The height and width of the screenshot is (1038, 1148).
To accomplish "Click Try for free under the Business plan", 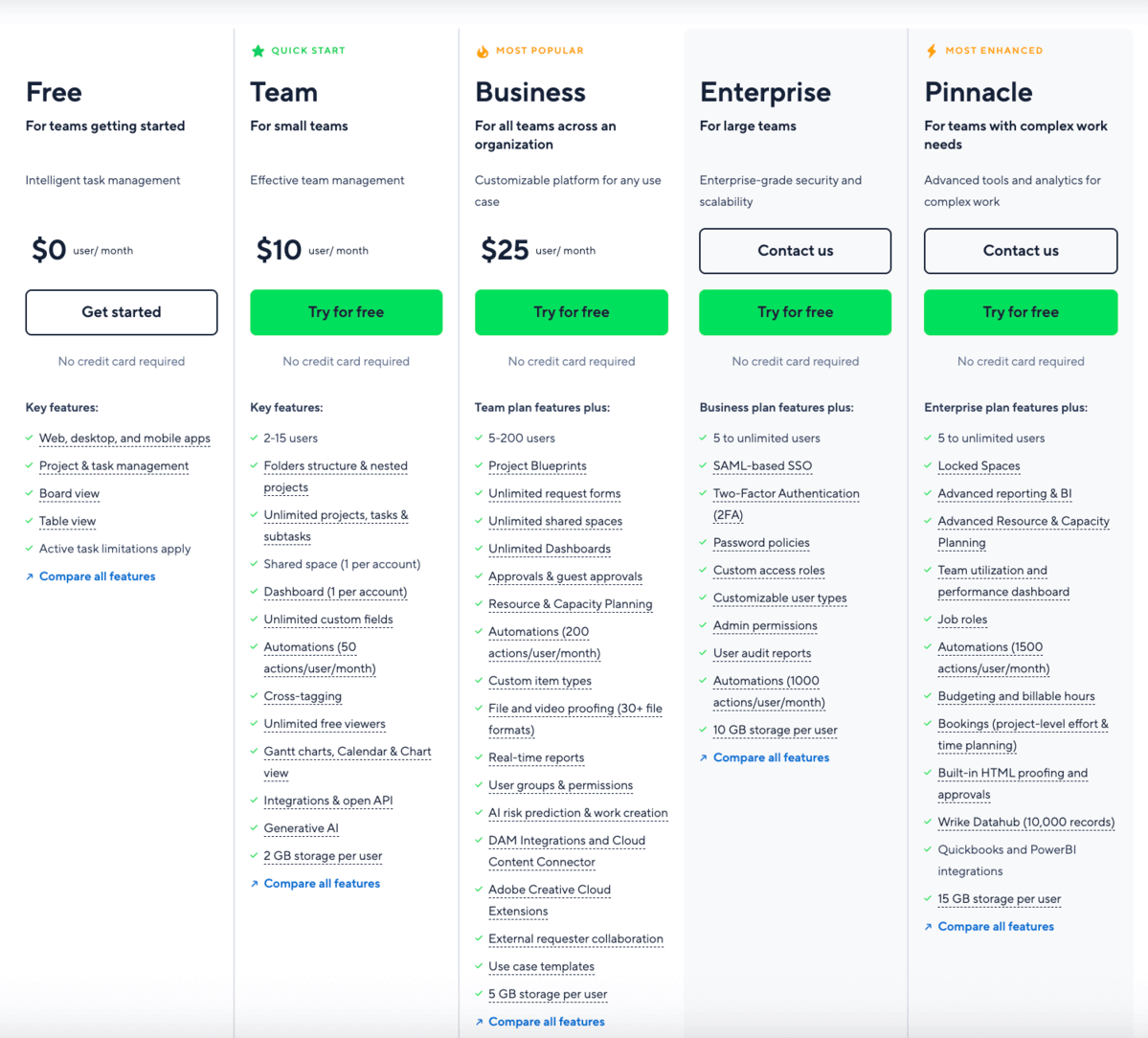I will (x=571, y=312).
